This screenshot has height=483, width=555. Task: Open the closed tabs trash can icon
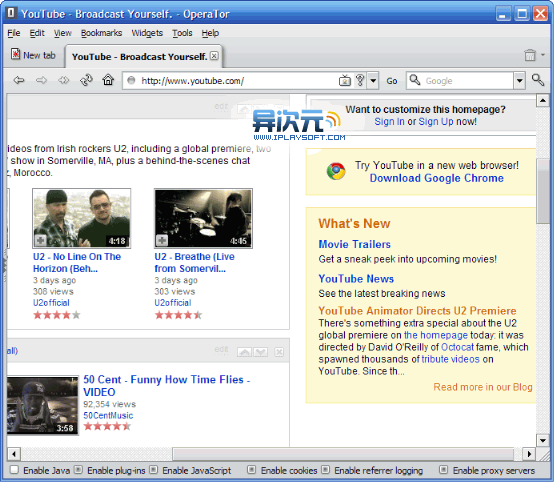530,55
